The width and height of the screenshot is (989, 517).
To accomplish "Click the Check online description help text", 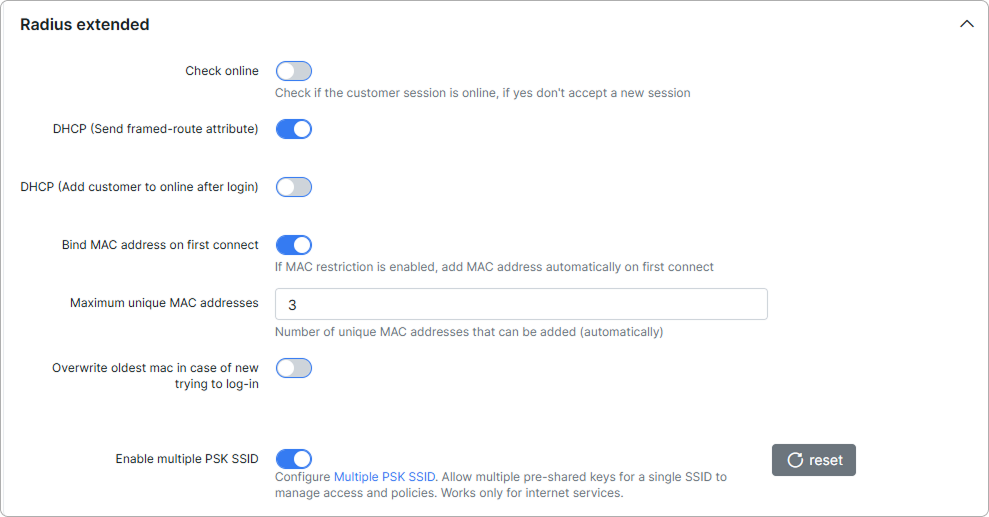I will 483,93.
